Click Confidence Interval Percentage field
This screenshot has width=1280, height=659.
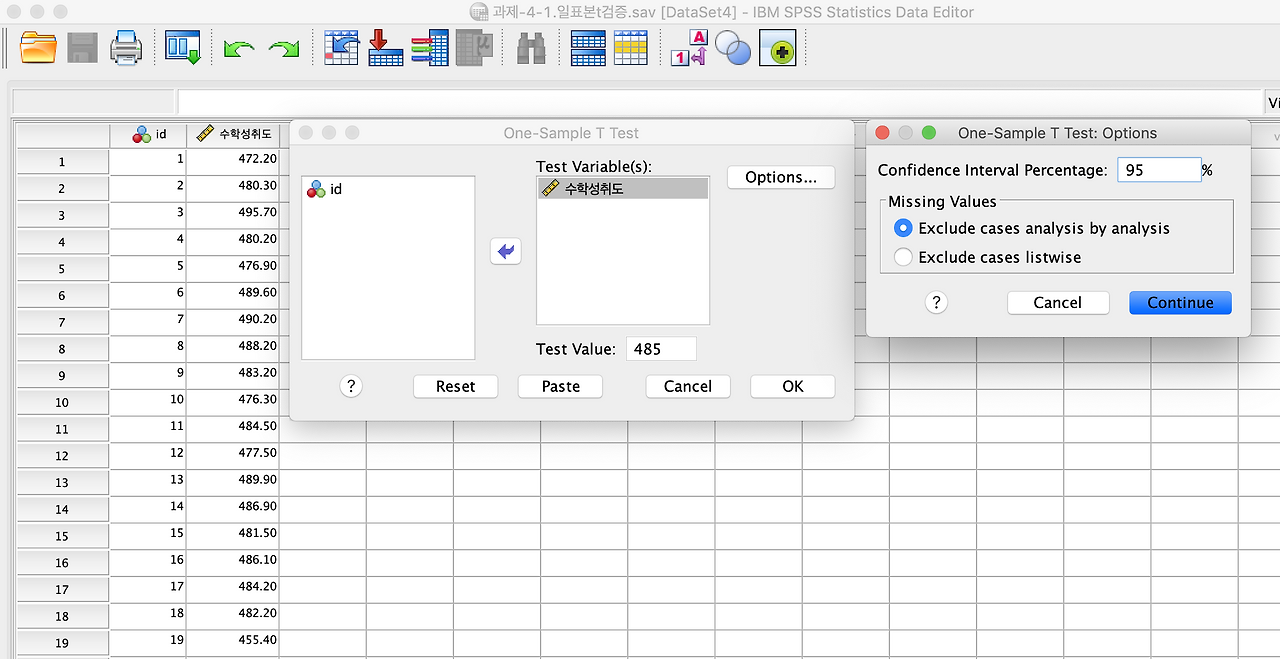(x=1158, y=170)
